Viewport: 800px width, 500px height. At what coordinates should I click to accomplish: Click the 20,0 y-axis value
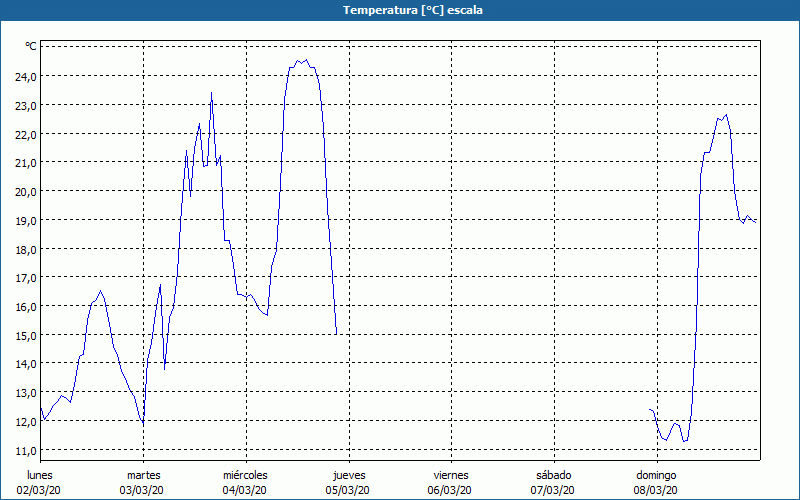click(x=26, y=192)
